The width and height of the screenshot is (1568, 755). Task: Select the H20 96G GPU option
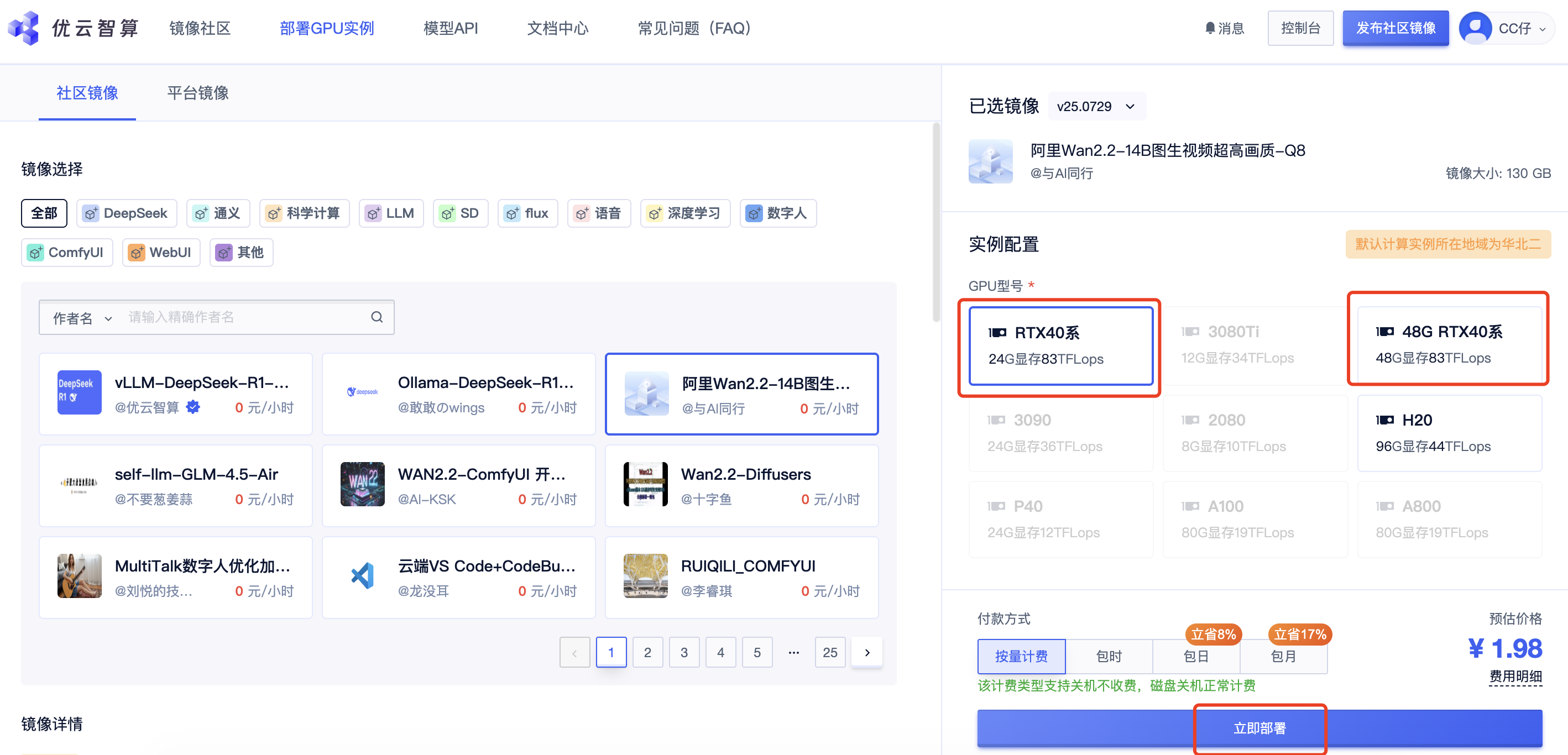(x=1449, y=433)
